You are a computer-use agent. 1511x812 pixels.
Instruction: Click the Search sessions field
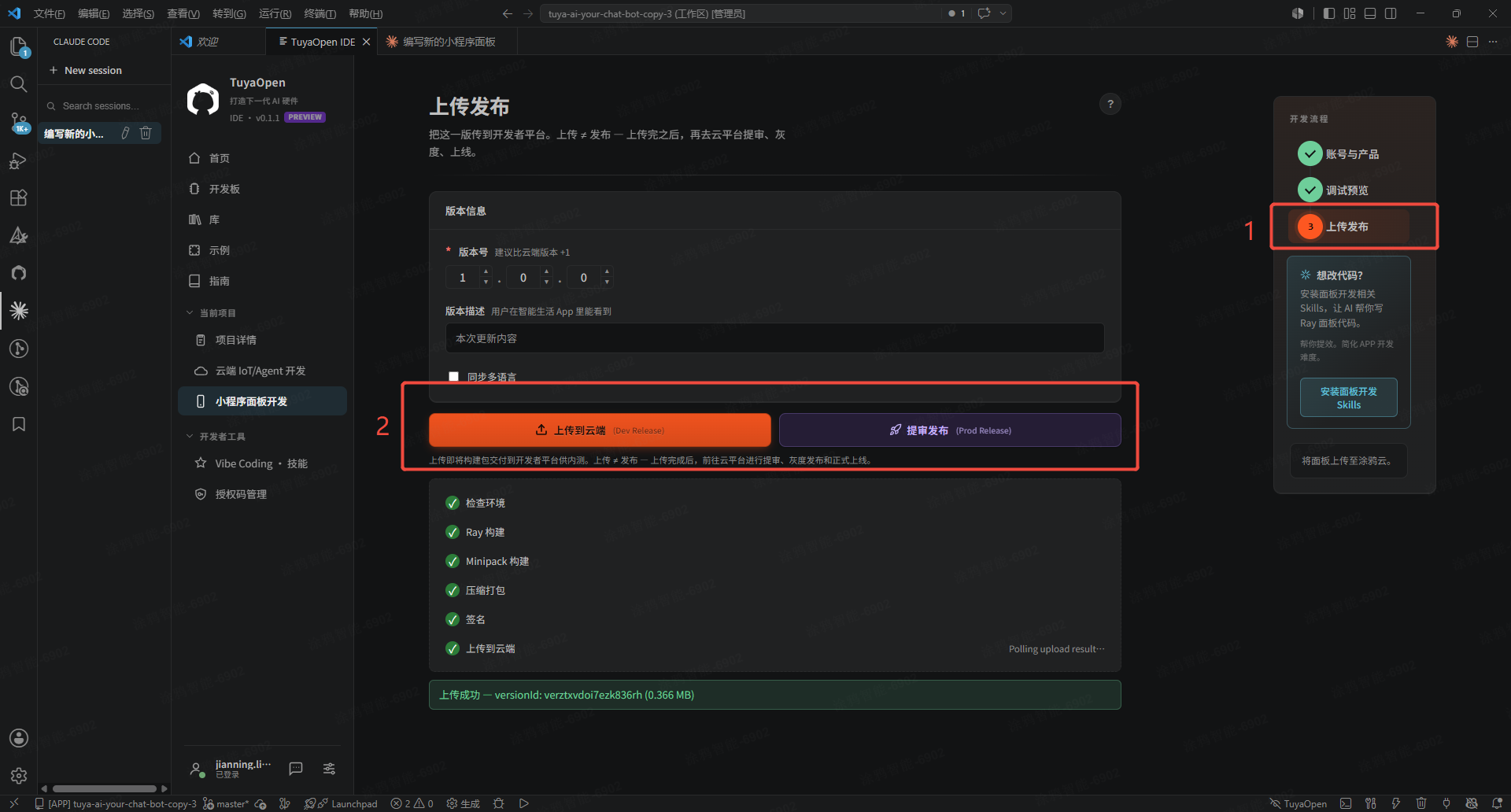click(x=104, y=105)
